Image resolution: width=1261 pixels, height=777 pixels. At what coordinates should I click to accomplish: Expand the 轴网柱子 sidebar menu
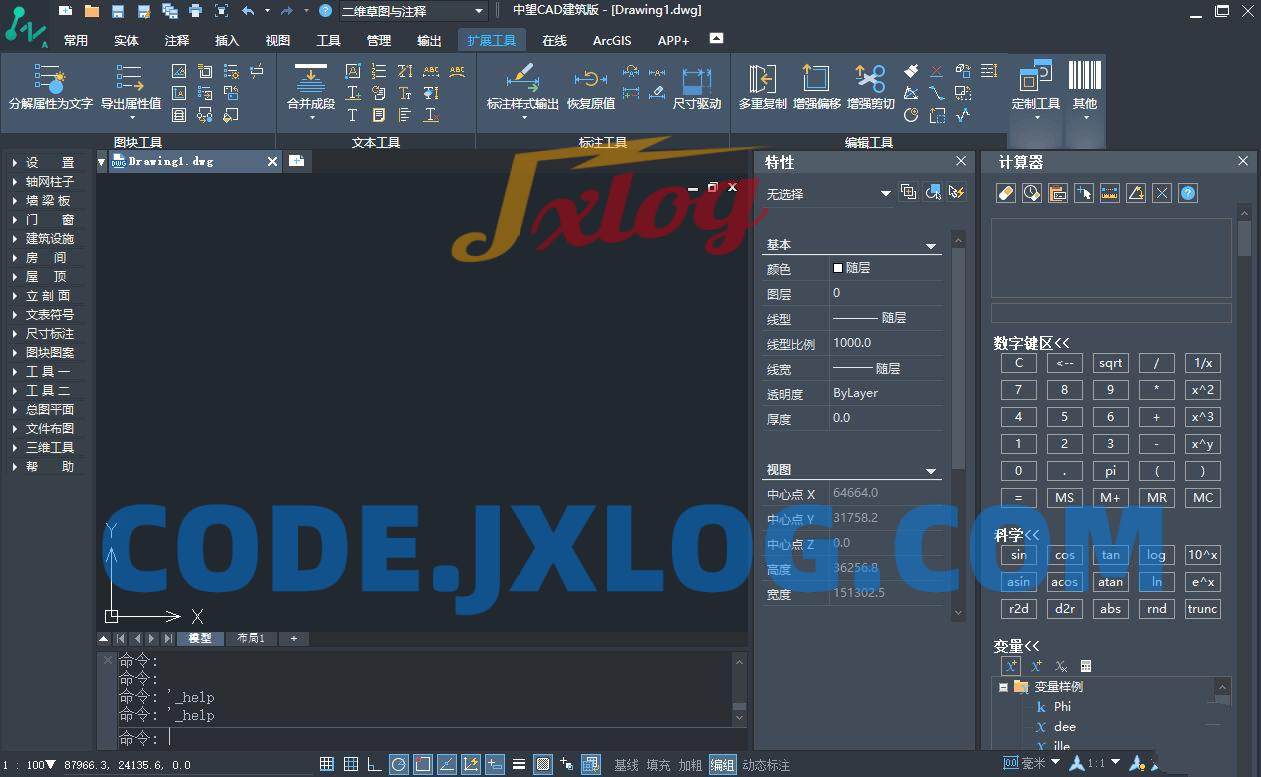[49, 182]
